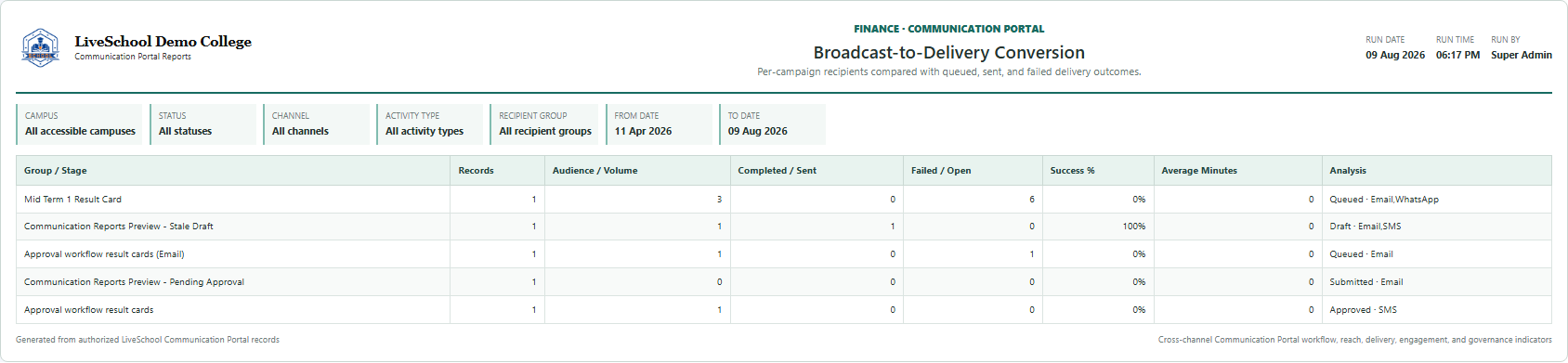This screenshot has height=363, width=1568.
Task: Click the LiveSchool Demo College title
Action: 163,42
